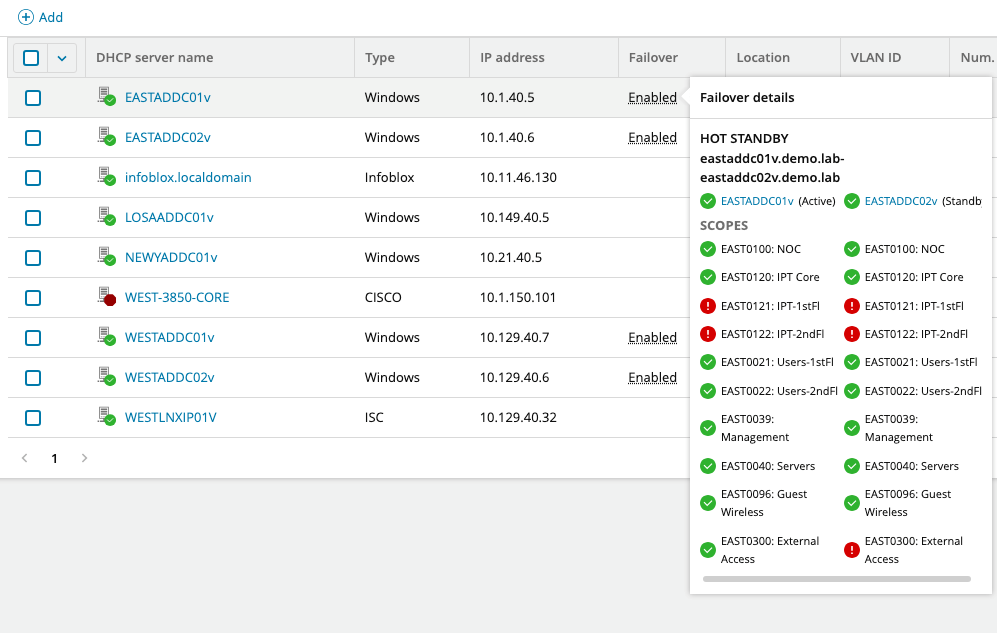Click the red-status icon for WEST-3850-CORE
997x633 pixels.
pos(106,297)
